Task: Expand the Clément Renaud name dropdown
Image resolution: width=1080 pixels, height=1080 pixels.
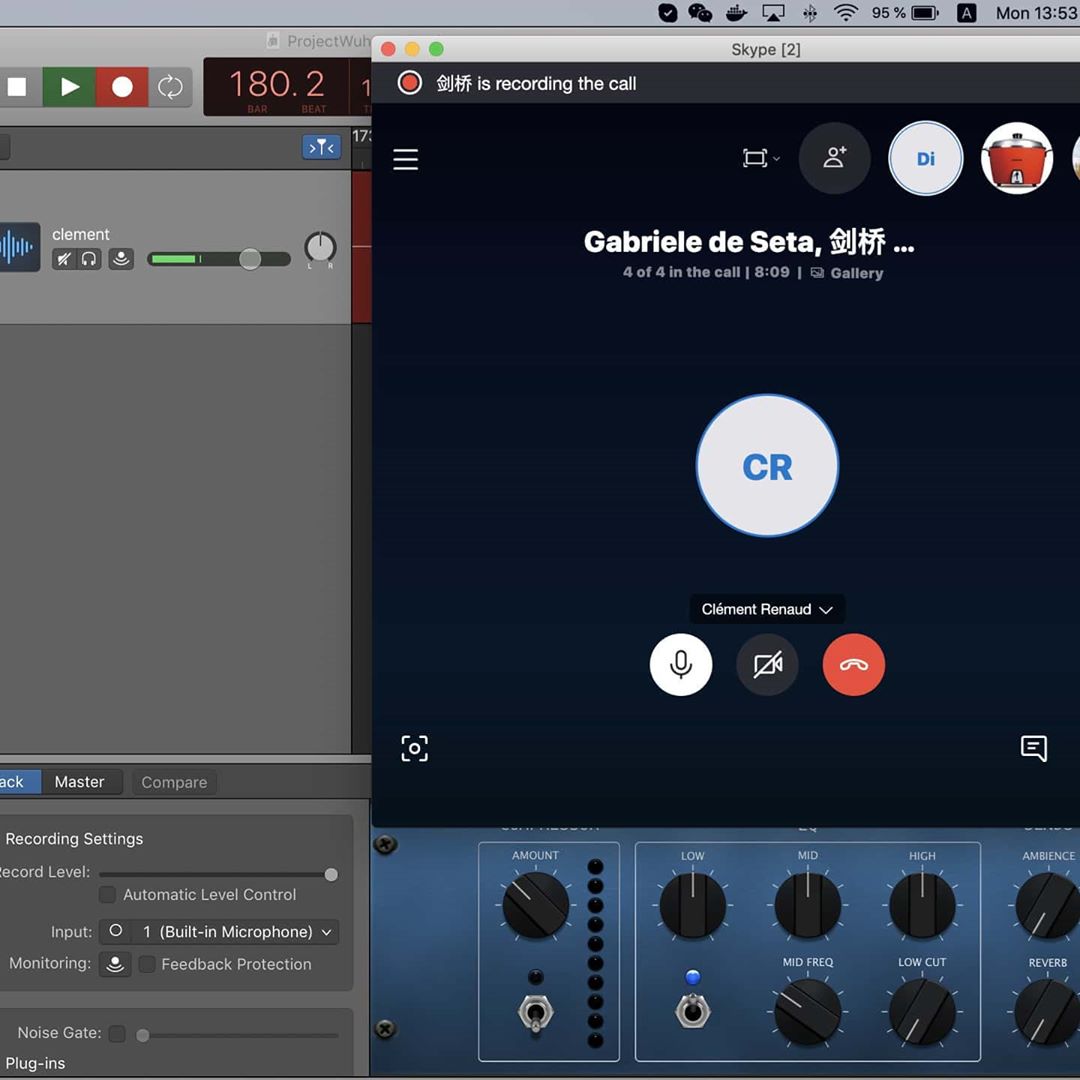Action: pos(767,609)
